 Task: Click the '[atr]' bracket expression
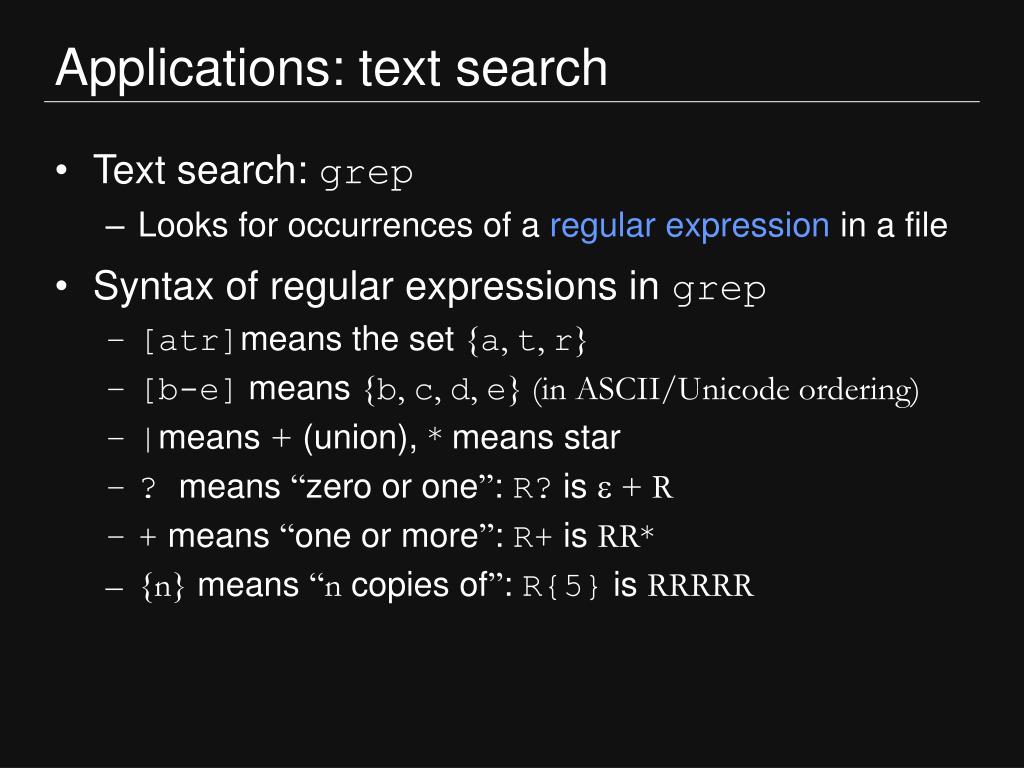pyautogui.click(x=189, y=341)
